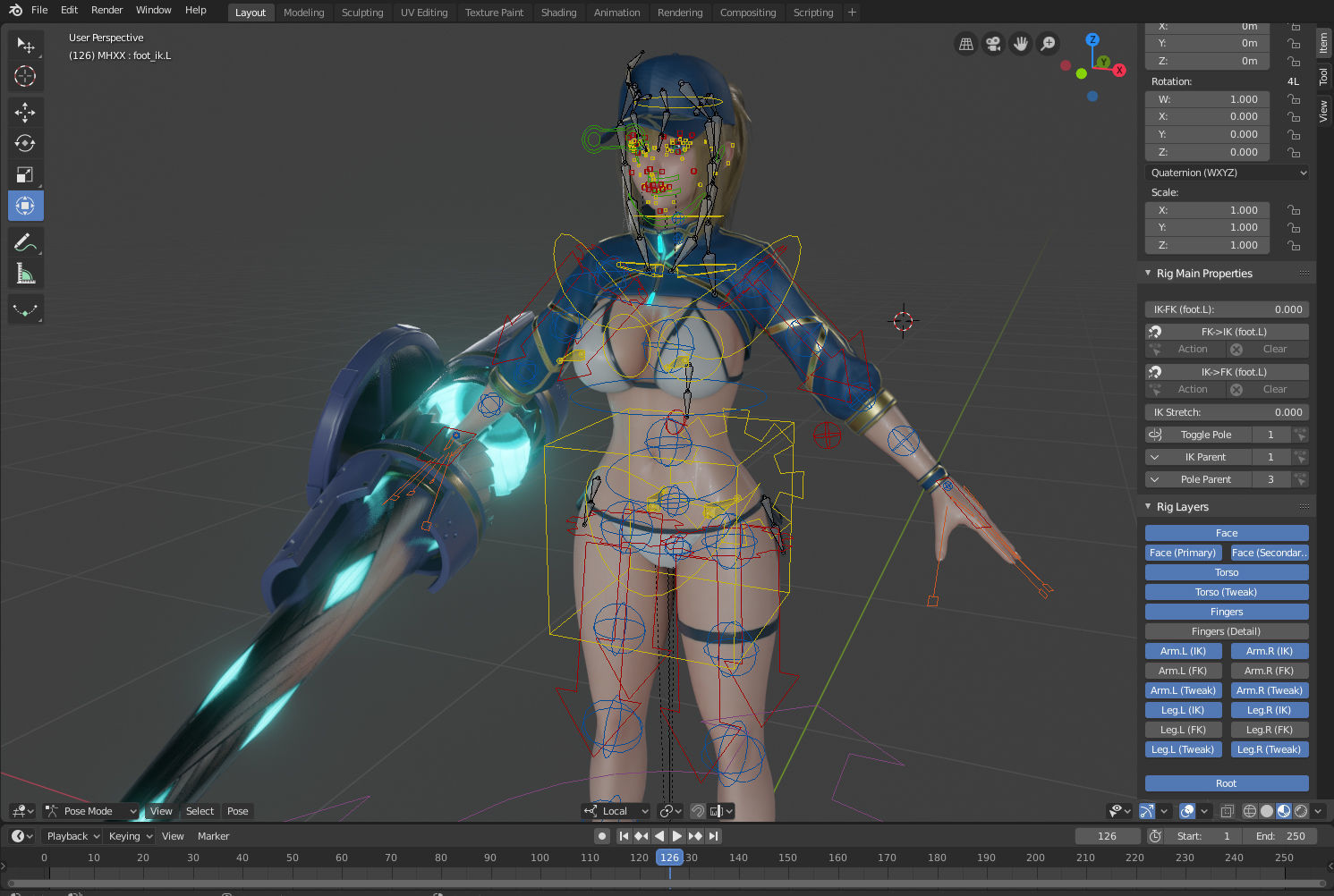Open the File menu
Viewport: 1334px width, 896px height.
point(39,10)
